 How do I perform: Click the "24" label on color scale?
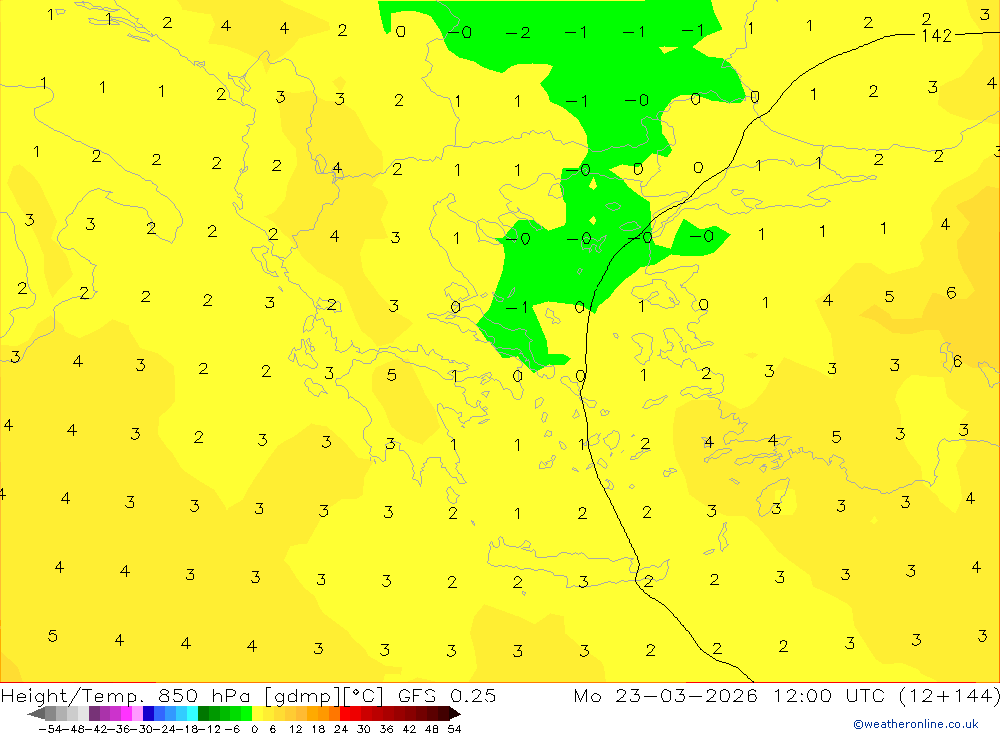(341, 729)
